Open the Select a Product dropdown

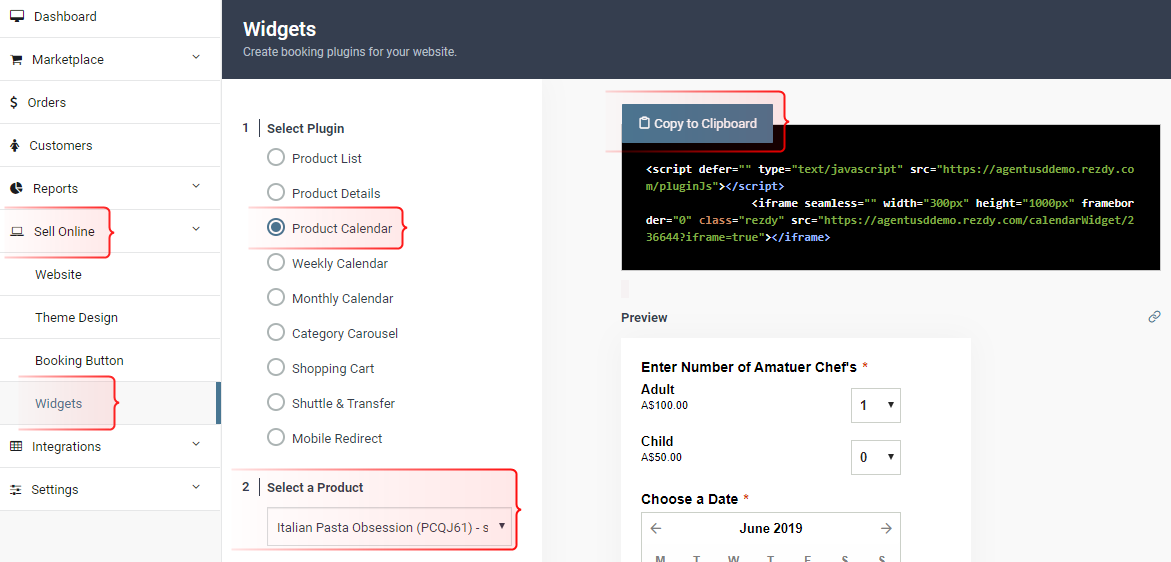[x=390, y=527]
